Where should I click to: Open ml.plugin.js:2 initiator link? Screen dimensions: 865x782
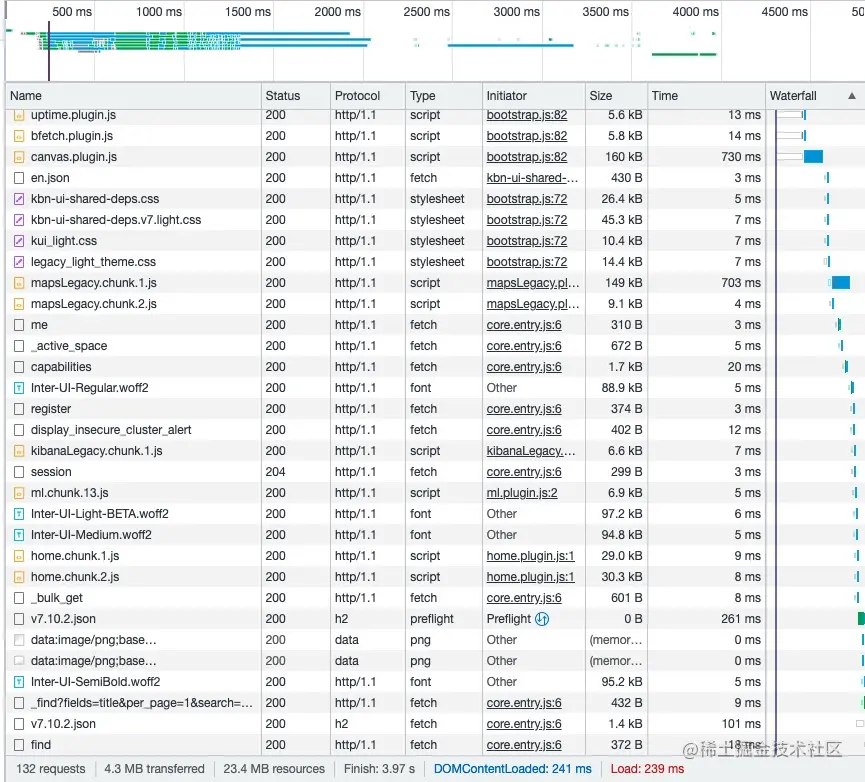(x=522, y=493)
